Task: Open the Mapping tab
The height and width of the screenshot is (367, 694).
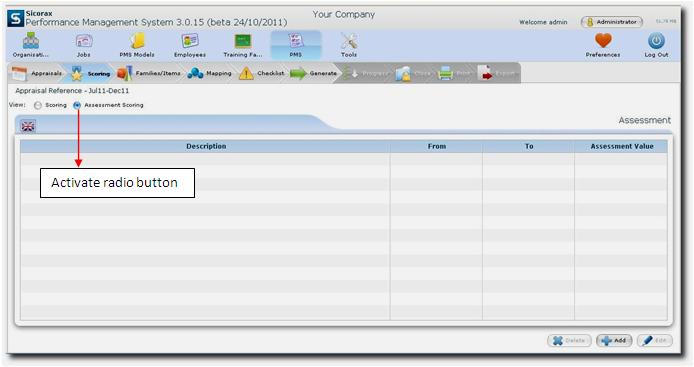Action: [209, 73]
